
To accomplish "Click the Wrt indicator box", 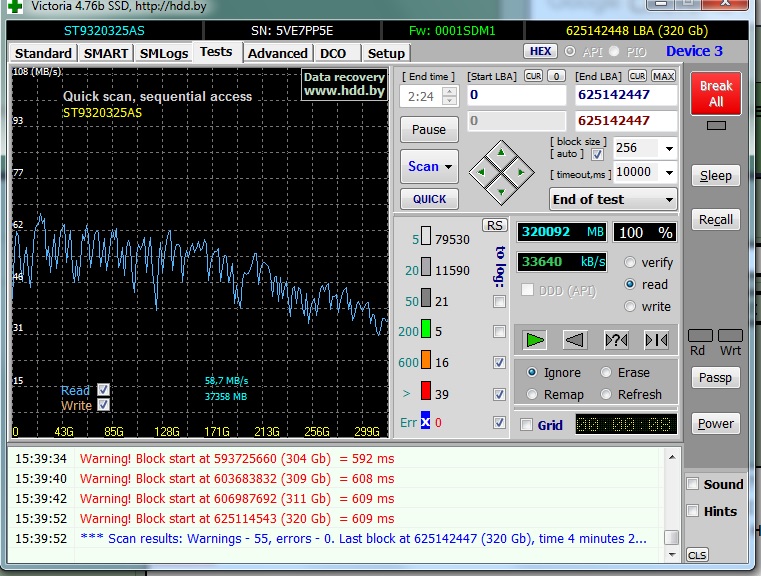I will [730, 335].
